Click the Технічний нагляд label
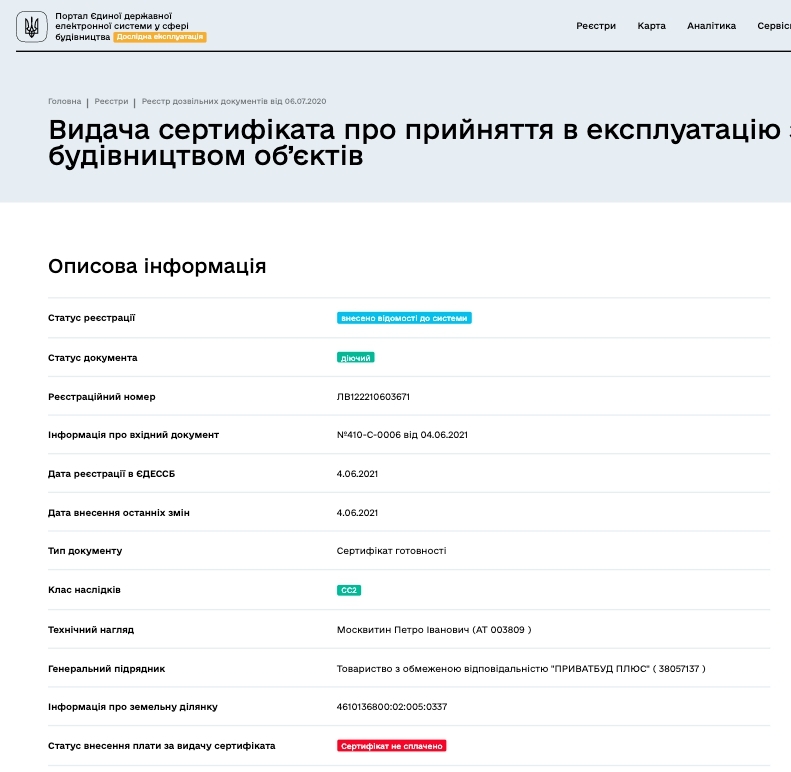The width and height of the screenshot is (791, 772). [91, 630]
